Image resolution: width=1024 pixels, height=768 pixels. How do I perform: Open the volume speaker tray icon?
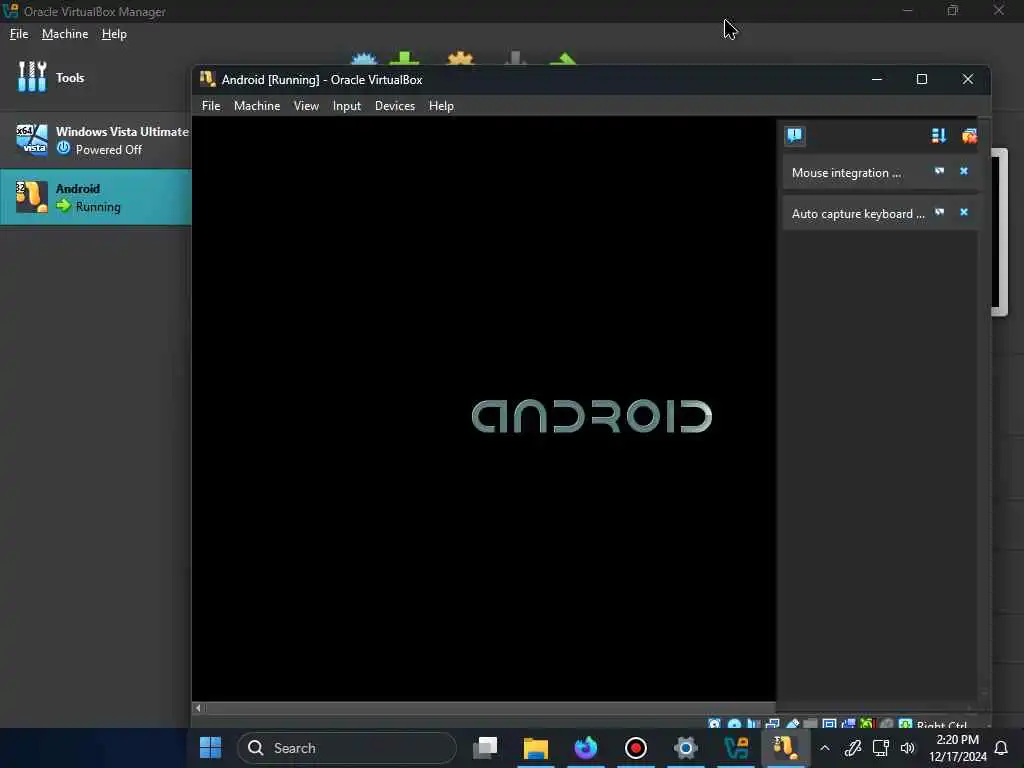pyautogui.click(x=907, y=748)
